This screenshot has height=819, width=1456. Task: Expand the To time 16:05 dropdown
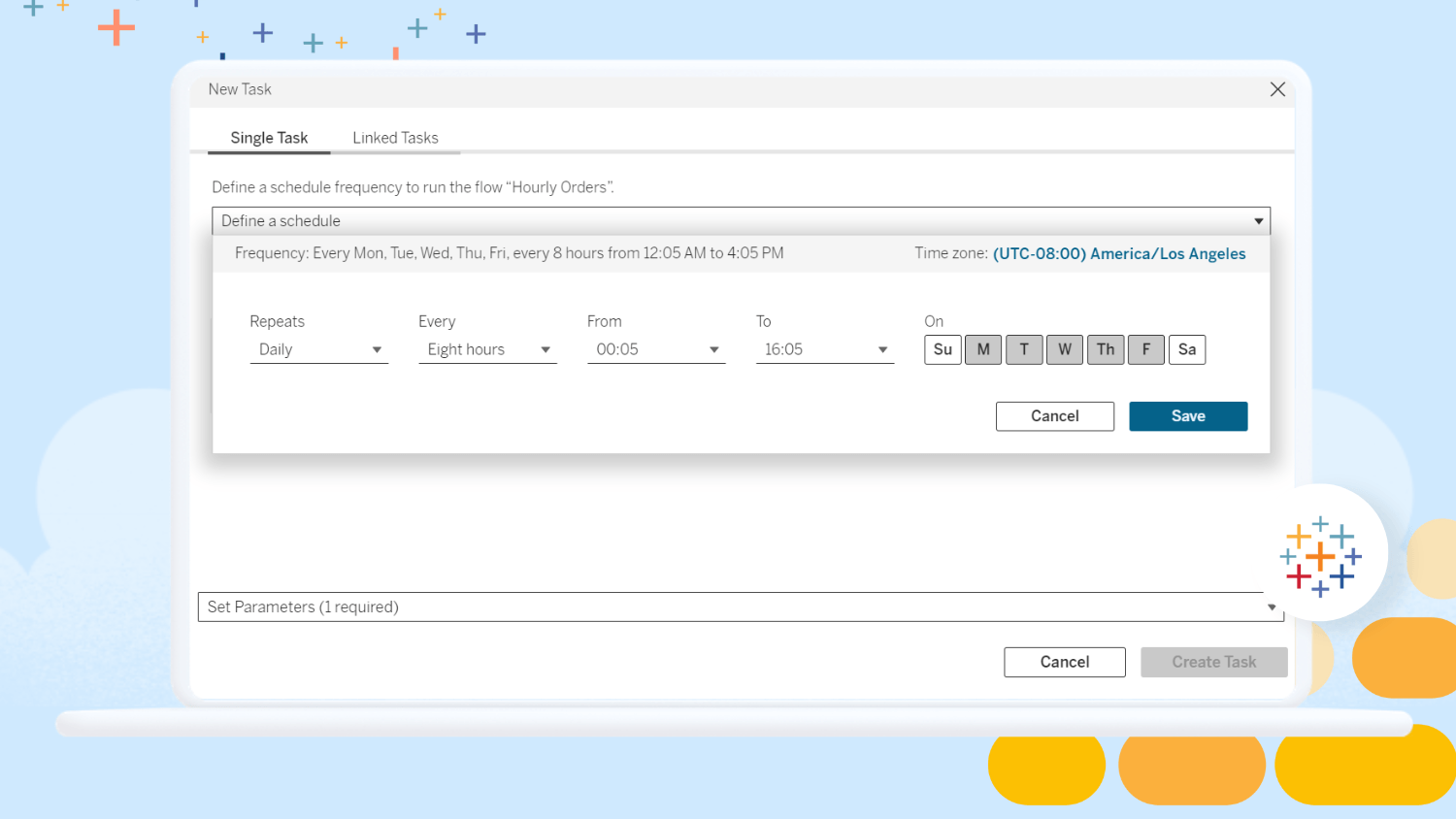[x=825, y=349]
